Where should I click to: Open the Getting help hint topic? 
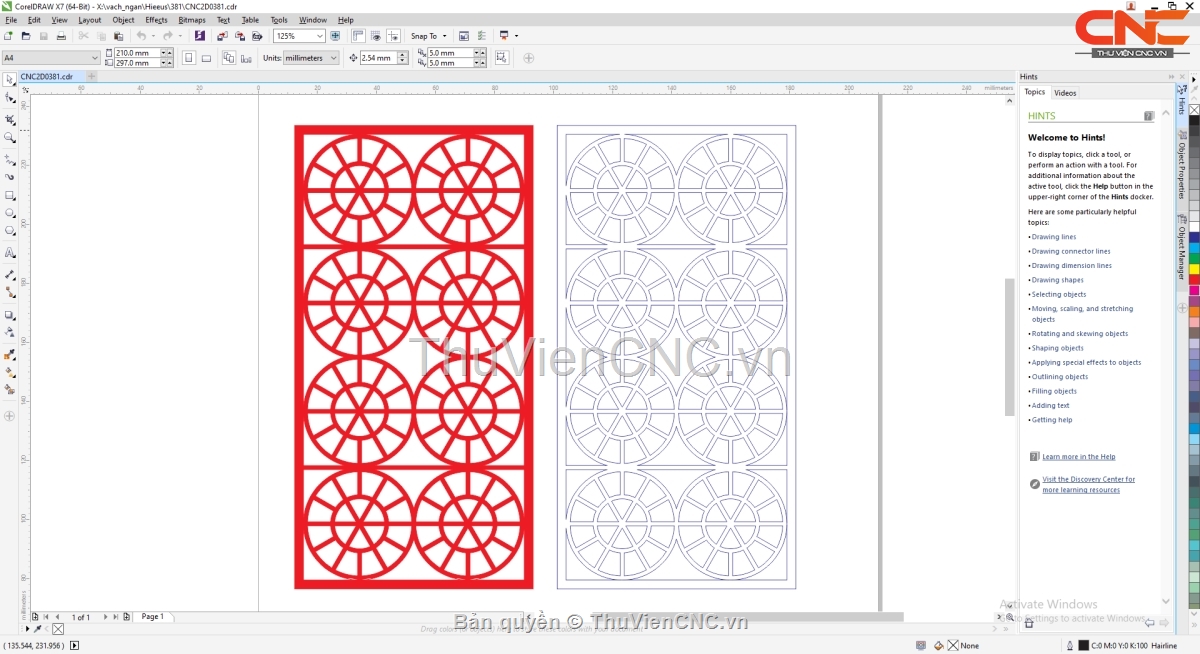point(1052,420)
